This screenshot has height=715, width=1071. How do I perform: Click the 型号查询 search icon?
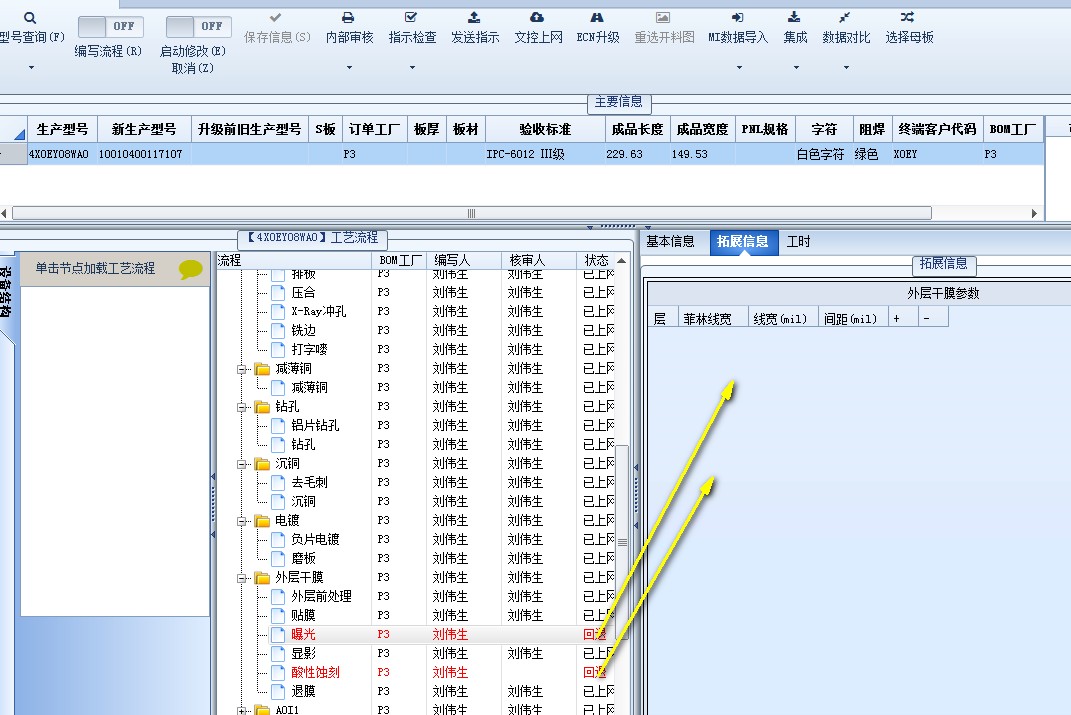point(29,18)
